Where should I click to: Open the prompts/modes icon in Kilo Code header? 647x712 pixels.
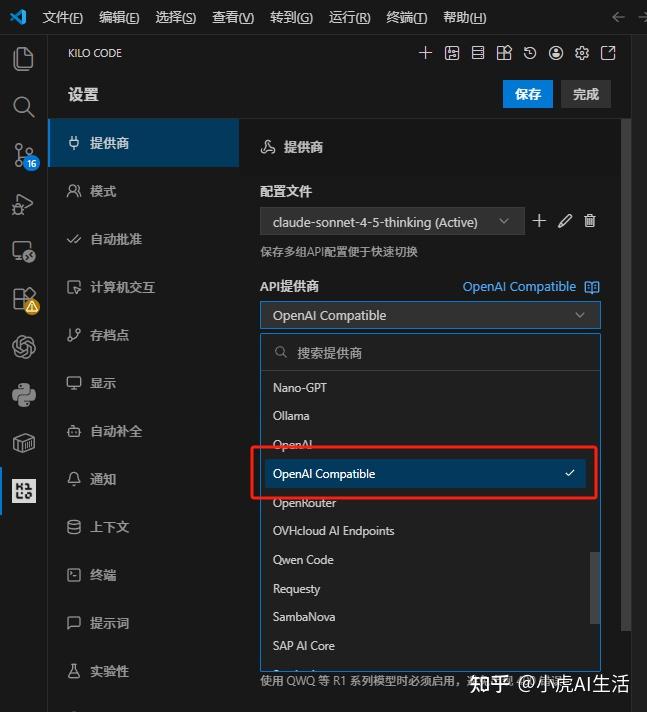tap(452, 53)
